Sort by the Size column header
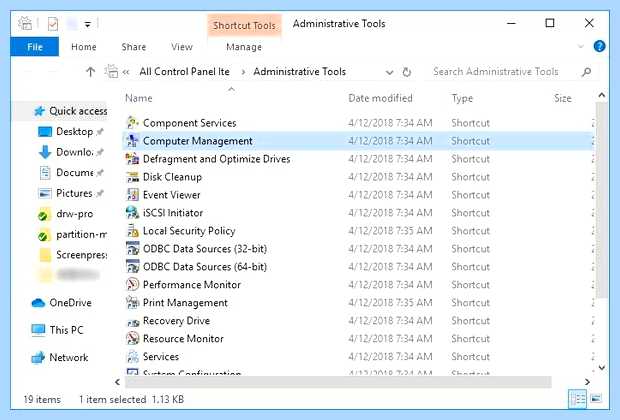 click(563, 98)
